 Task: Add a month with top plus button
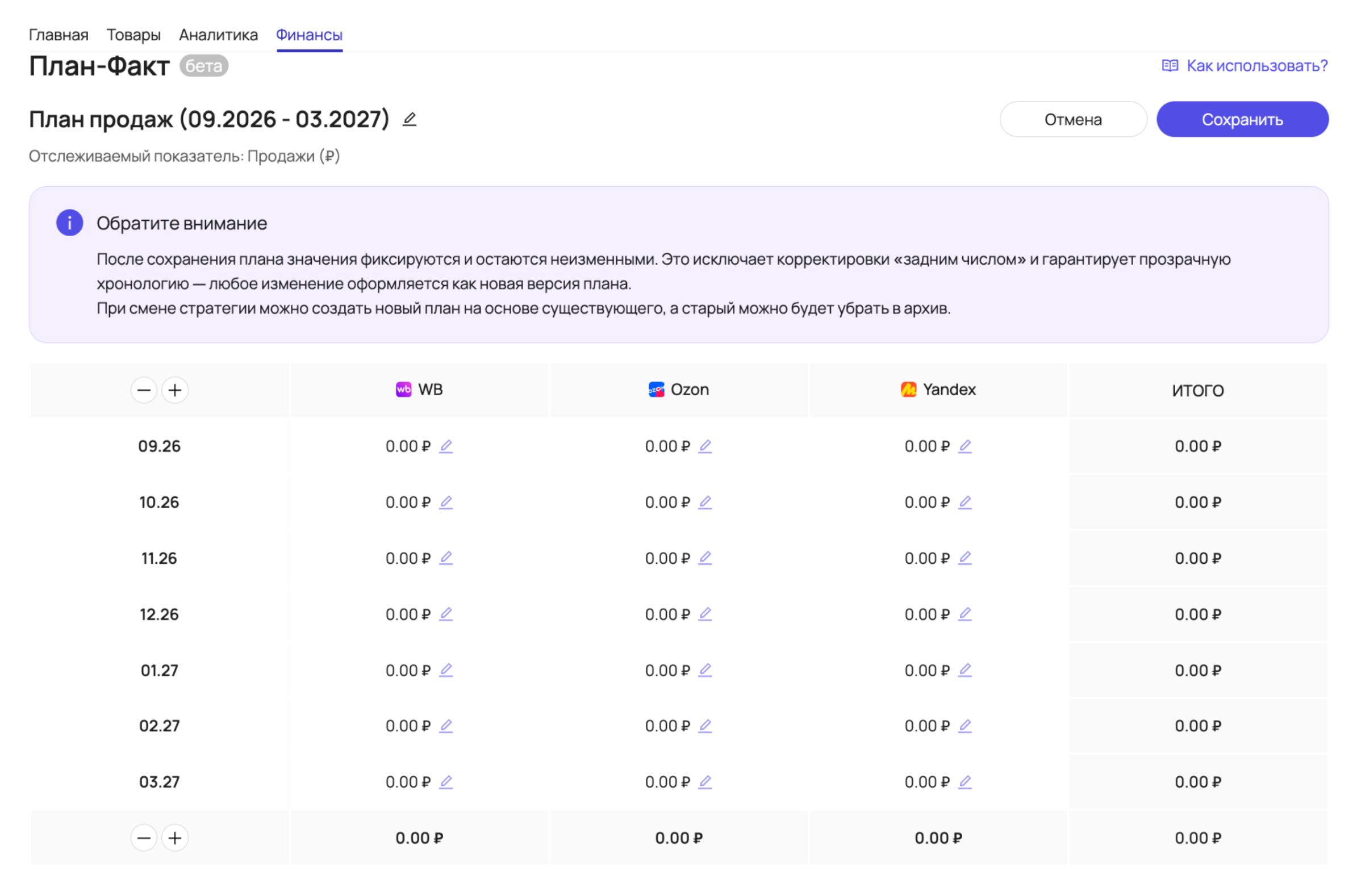tap(175, 390)
